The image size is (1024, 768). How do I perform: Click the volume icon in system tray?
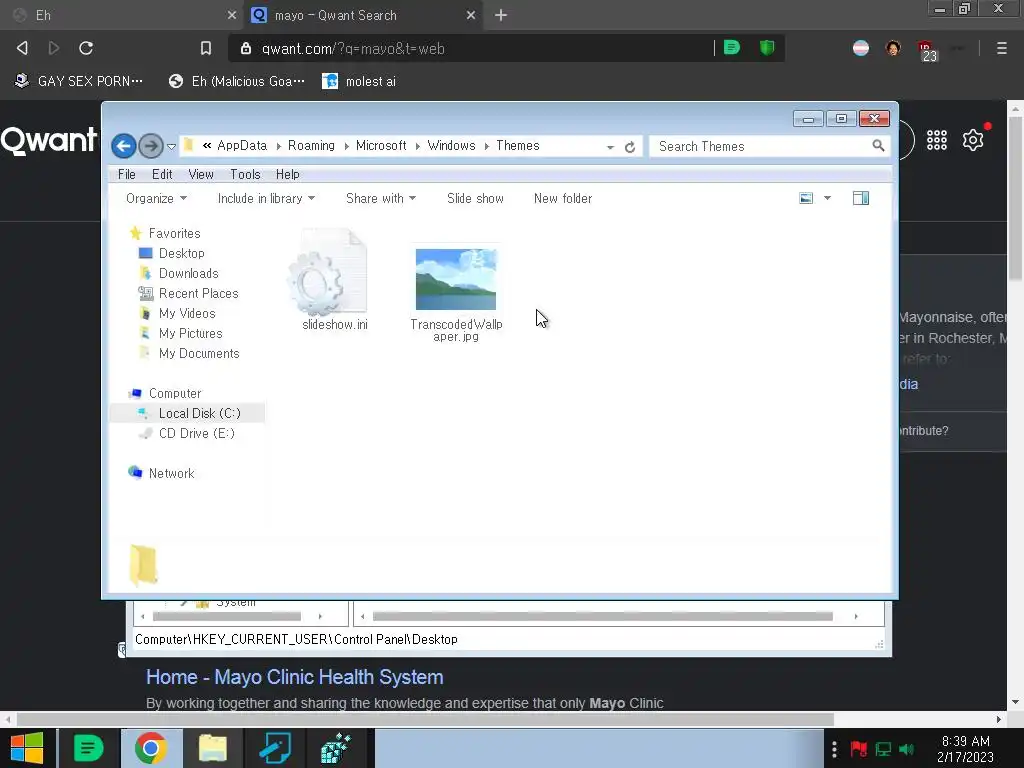pos(906,749)
